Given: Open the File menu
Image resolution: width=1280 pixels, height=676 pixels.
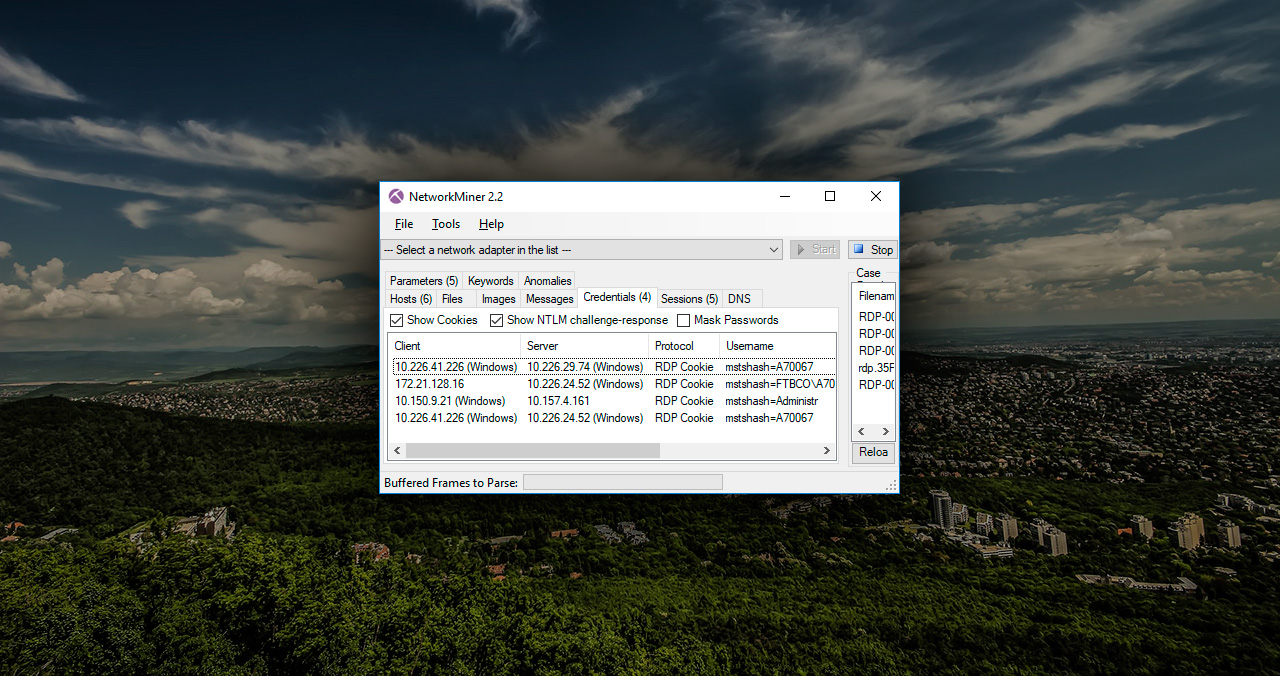Looking at the screenshot, I should (x=403, y=223).
